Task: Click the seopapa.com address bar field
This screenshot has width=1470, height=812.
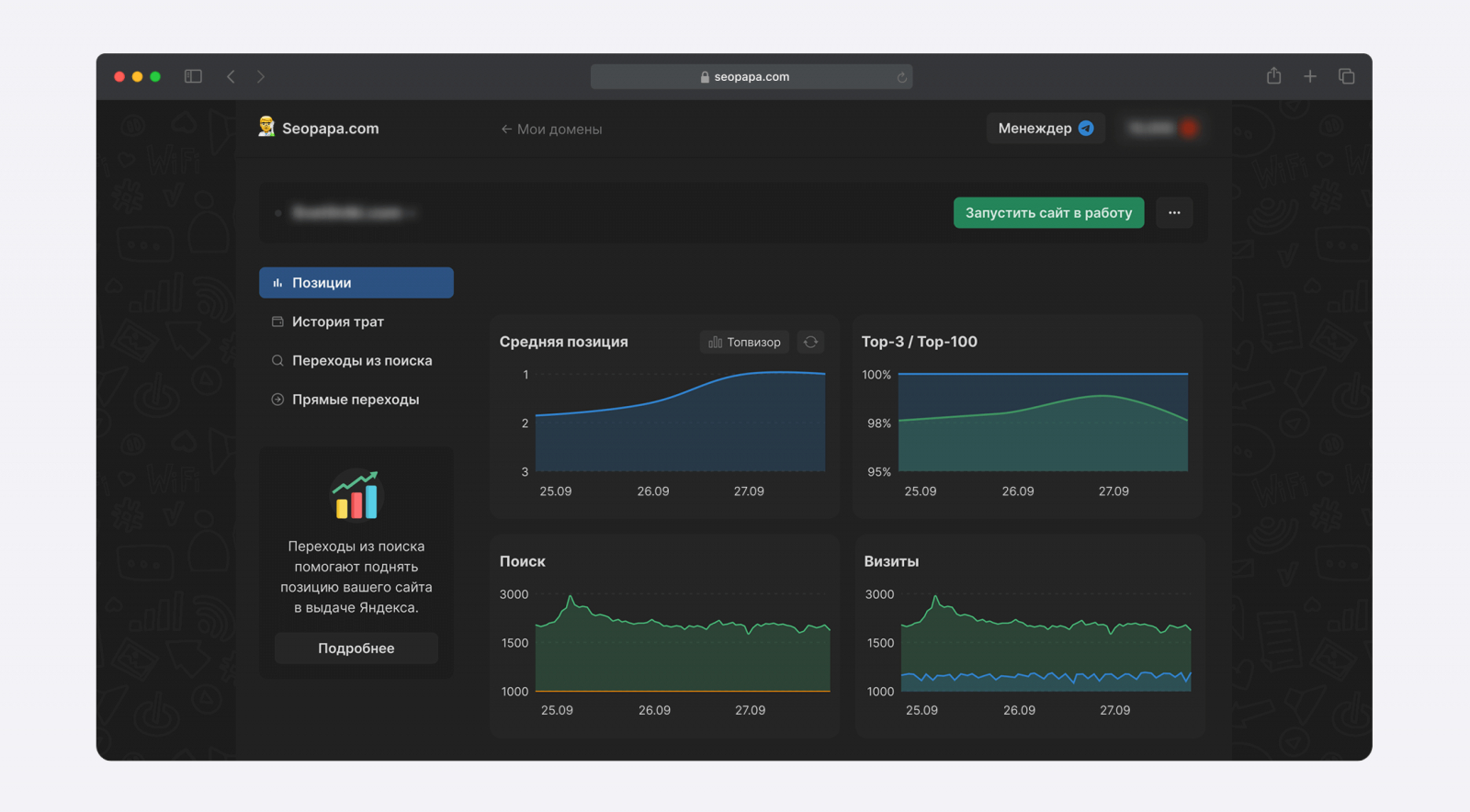Action: point(751,77)
